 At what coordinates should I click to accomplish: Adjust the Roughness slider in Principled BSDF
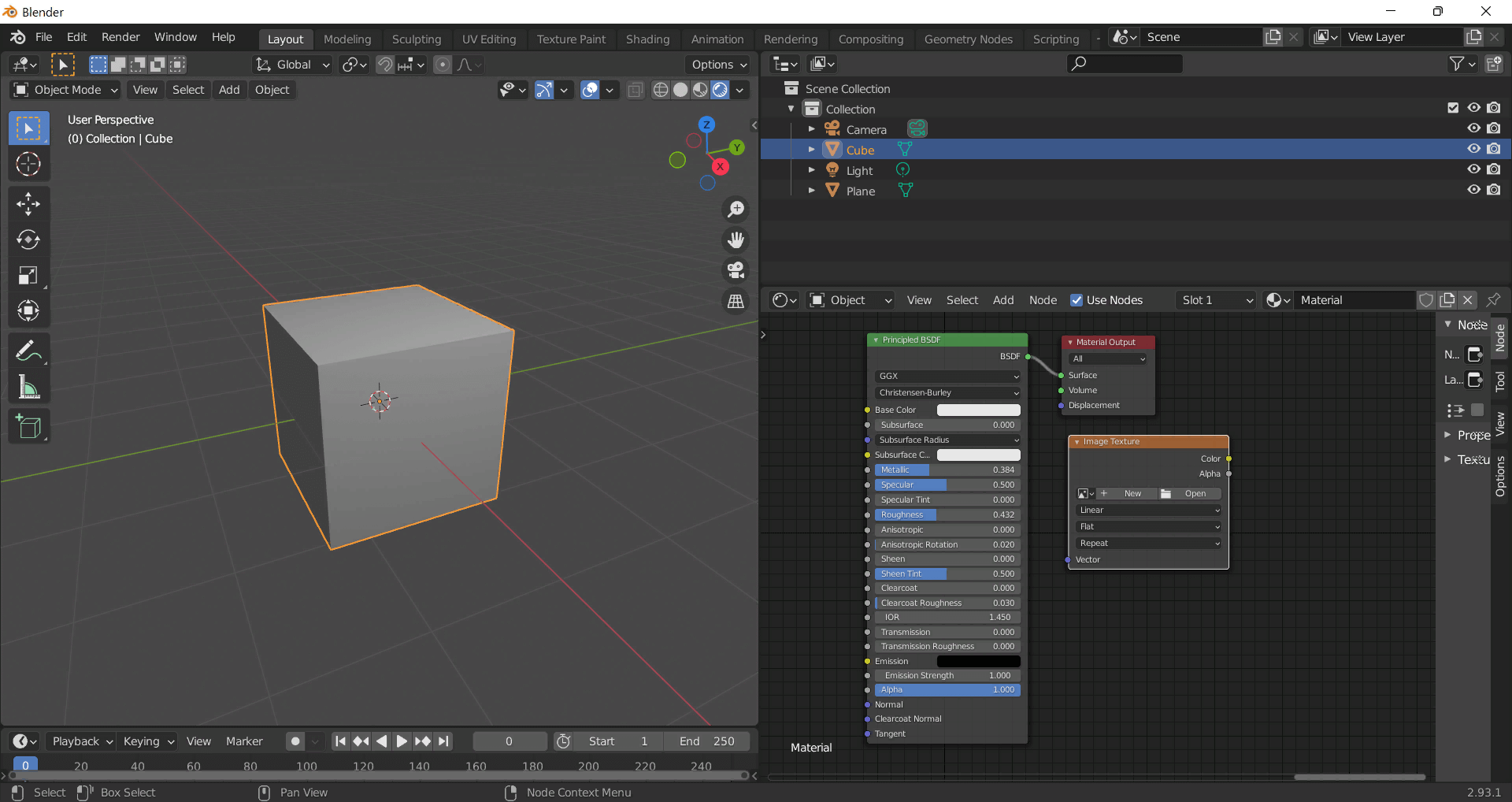coord(947,515)
